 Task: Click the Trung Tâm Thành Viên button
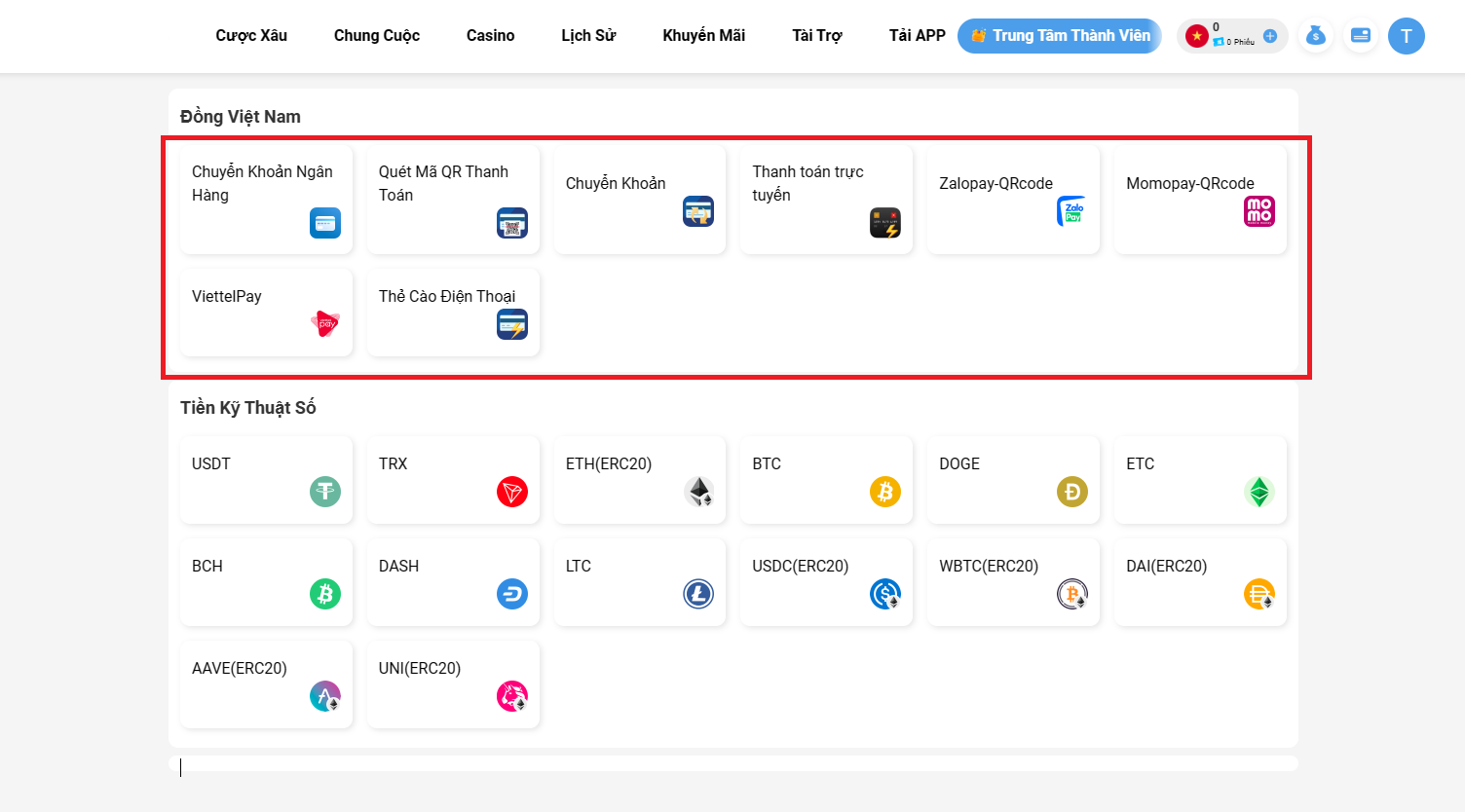coord(1060,36)
